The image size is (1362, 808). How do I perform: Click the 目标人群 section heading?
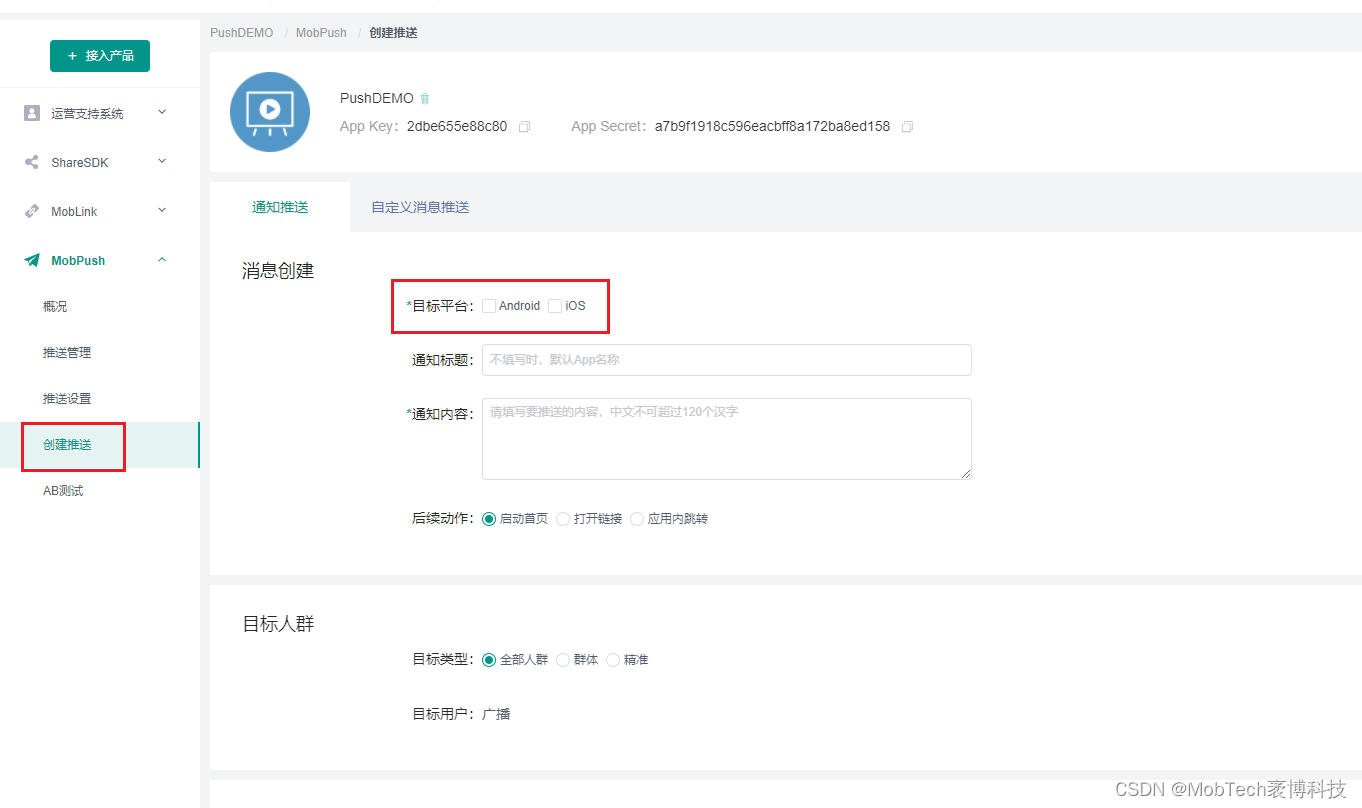278,624
